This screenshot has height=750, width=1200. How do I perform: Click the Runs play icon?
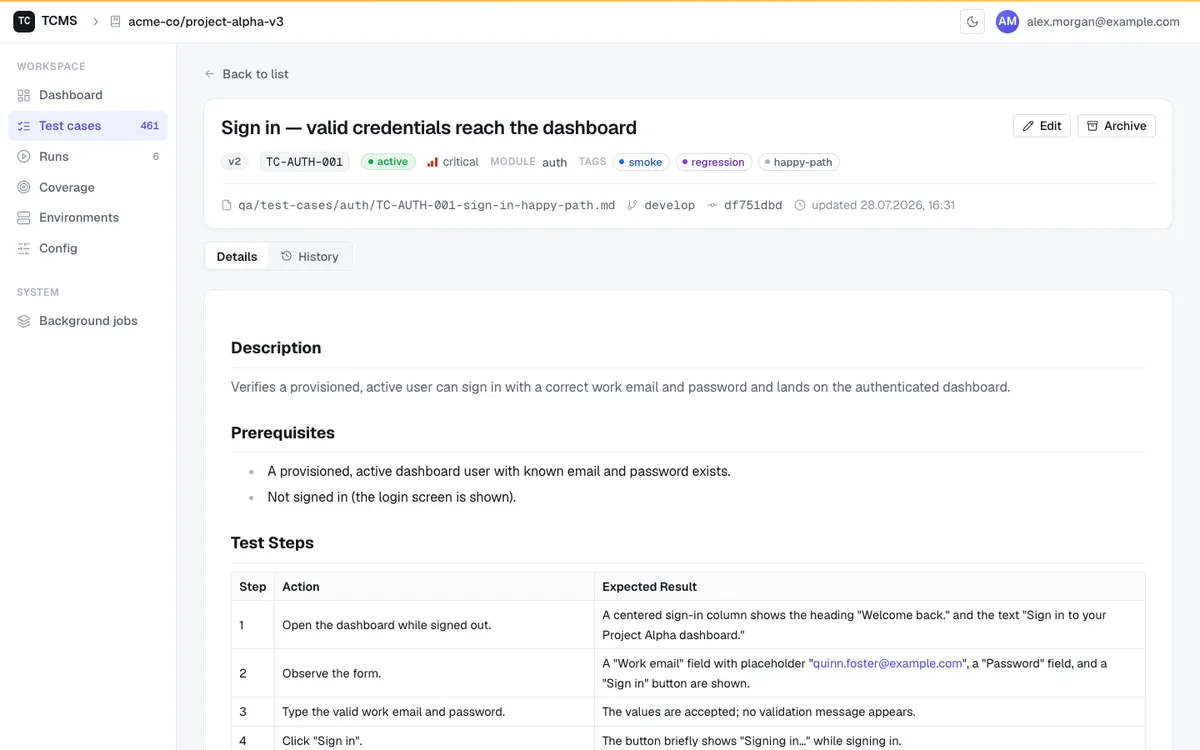tap(24, 156)
